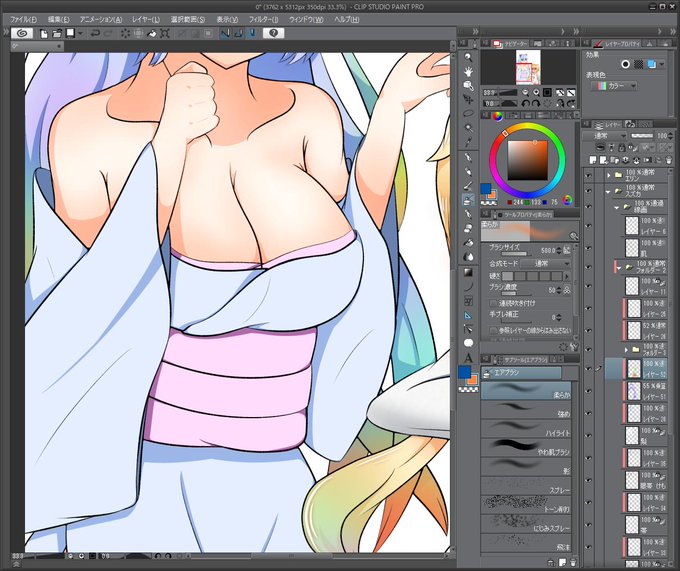Click the Rotate right icon in the Navigator
Viewport: 680px width, 571px height.
point(536,103)
